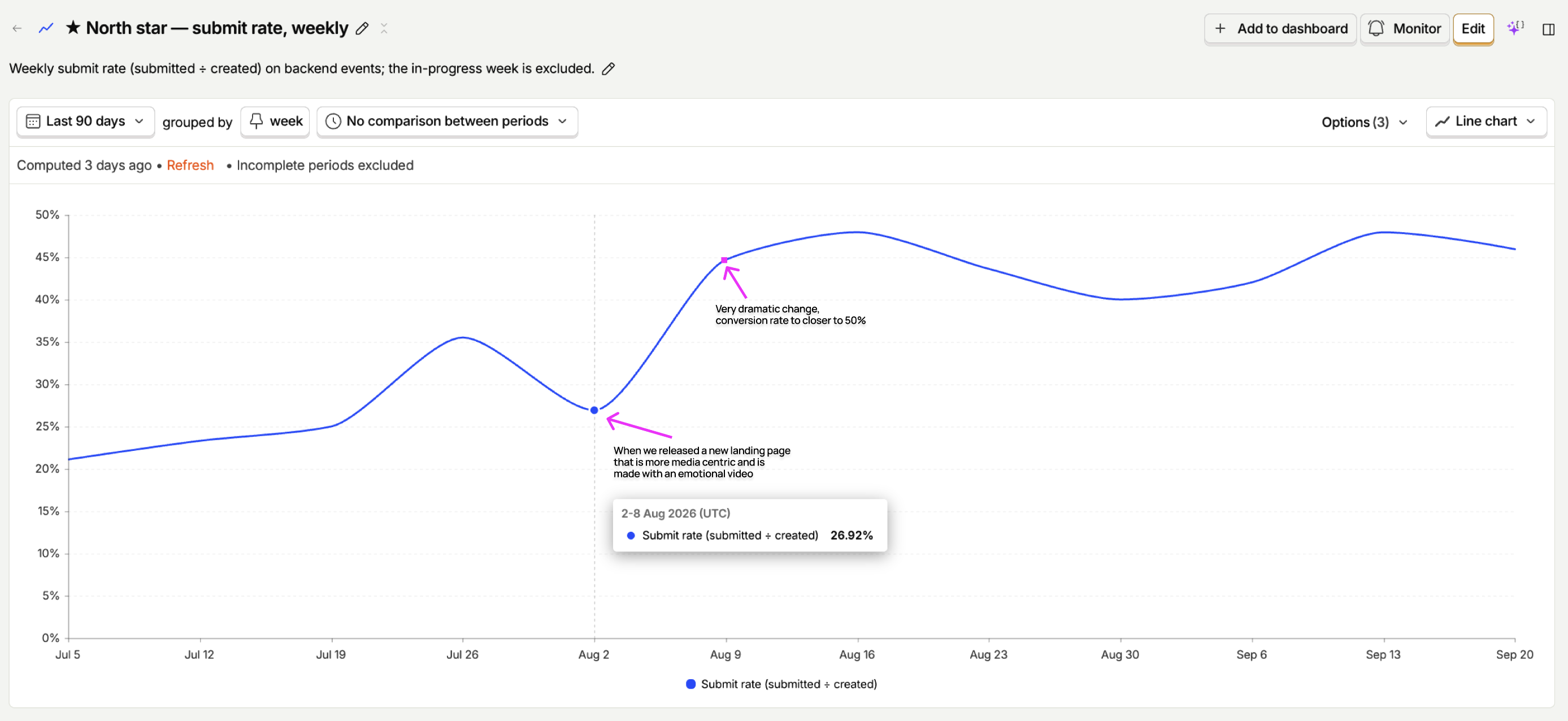
Task: Toggle Submit rate series in legend
Action: tap(781, 684)
